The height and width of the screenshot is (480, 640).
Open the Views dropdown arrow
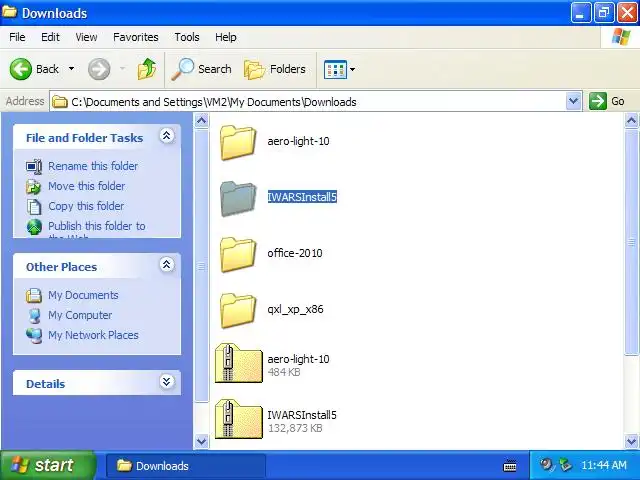coord(352,69)
